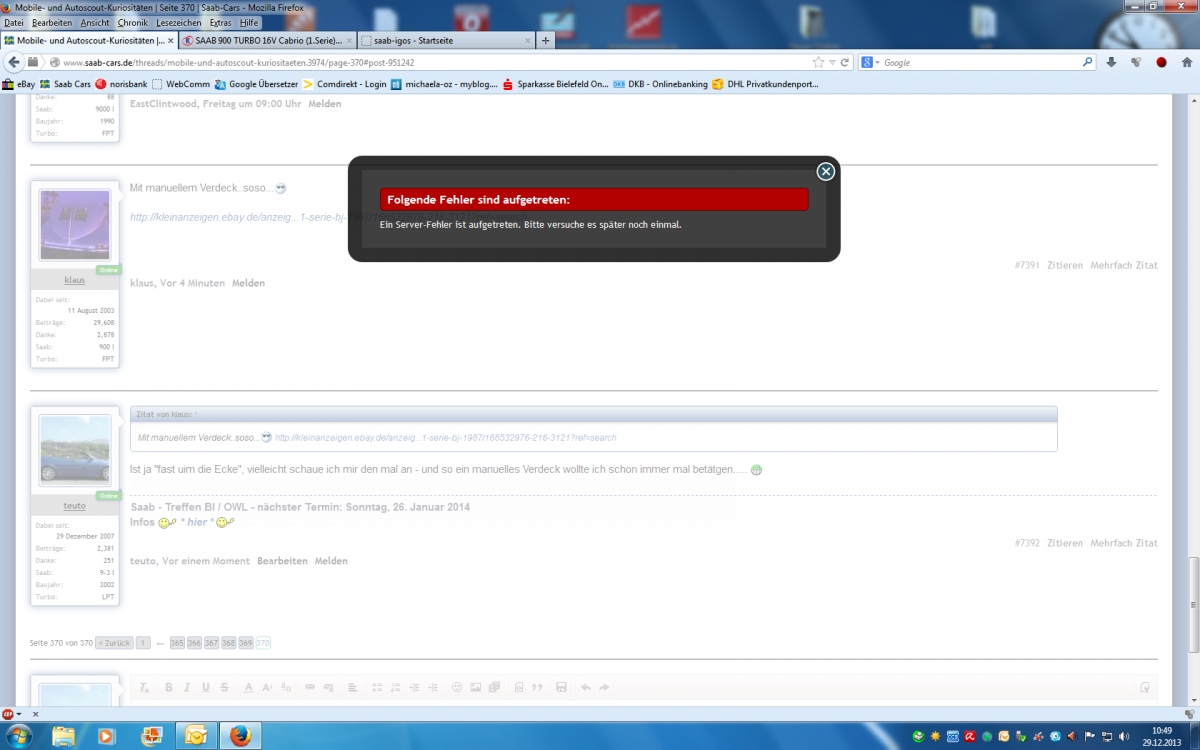
Task: Click the insert quote icon in editor
Action: click(x=537, y=687)
